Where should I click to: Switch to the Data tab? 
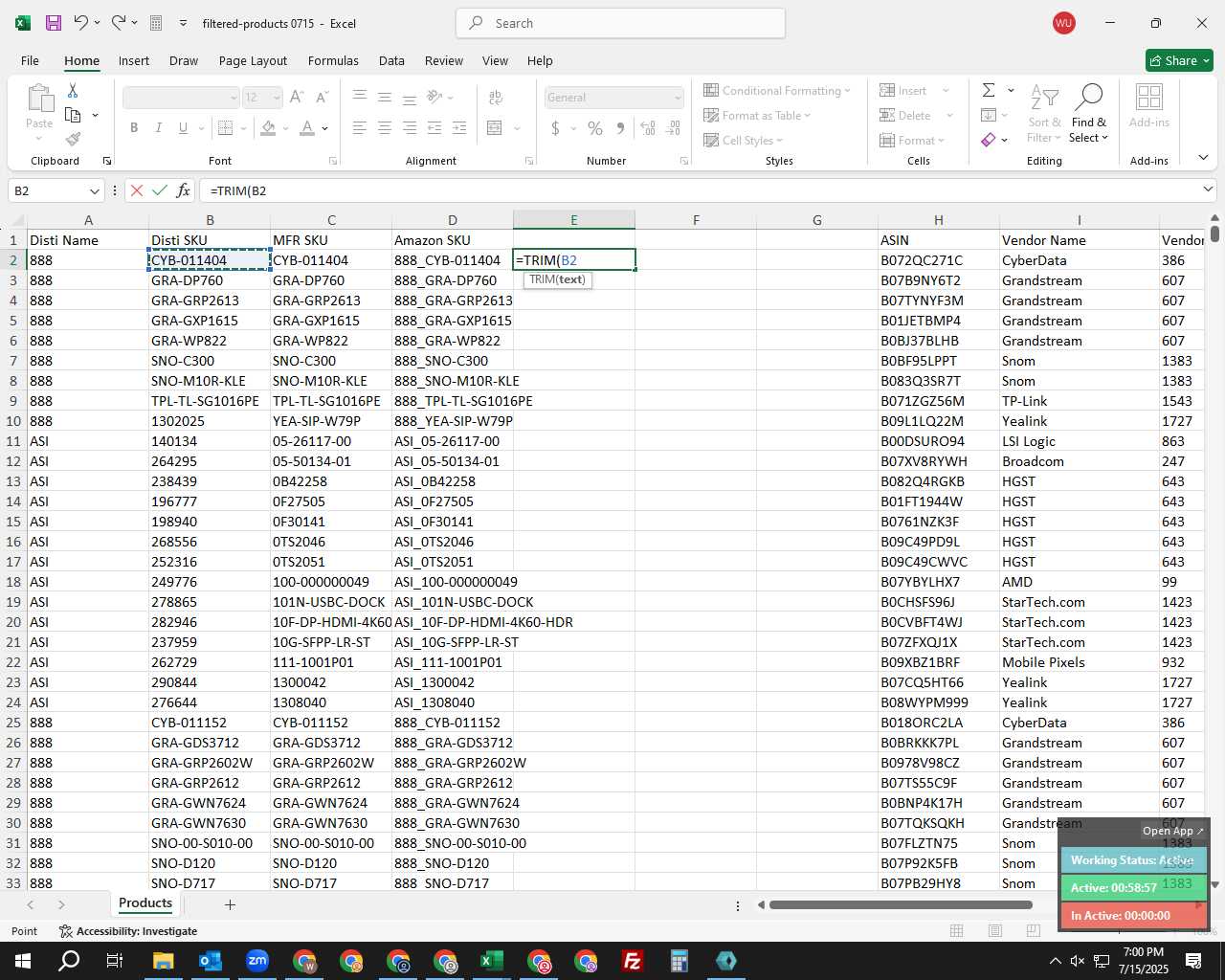click(x=391, y=60)
